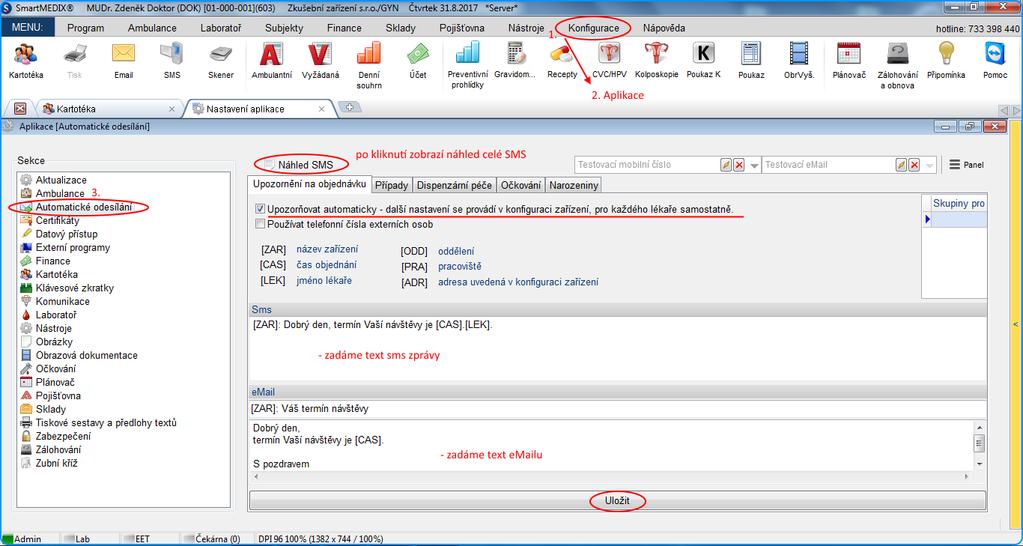Clear the Testovací mobilní číslo field with red X

point(739,165)
